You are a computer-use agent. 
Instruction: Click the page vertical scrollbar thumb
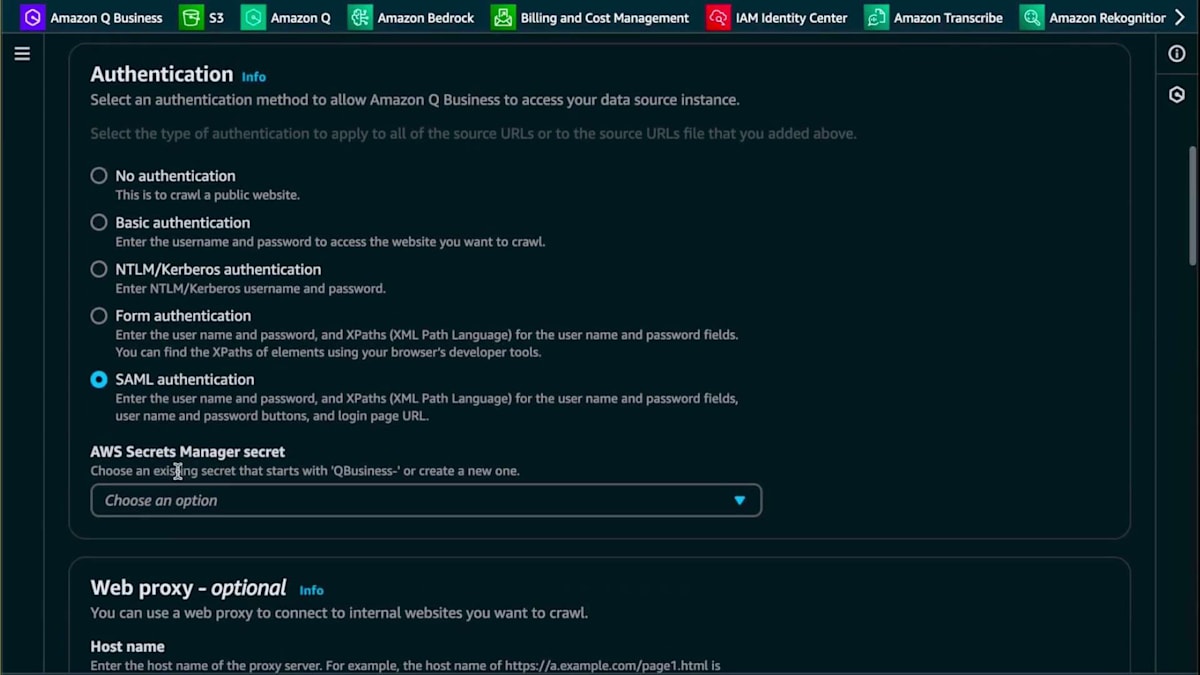[1192, 205]
